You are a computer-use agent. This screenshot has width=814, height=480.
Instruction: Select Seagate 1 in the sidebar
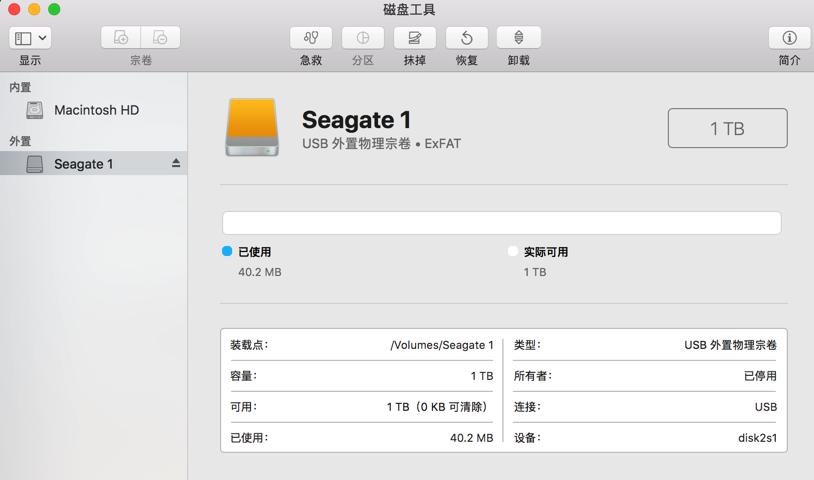[x=83, y=164]
